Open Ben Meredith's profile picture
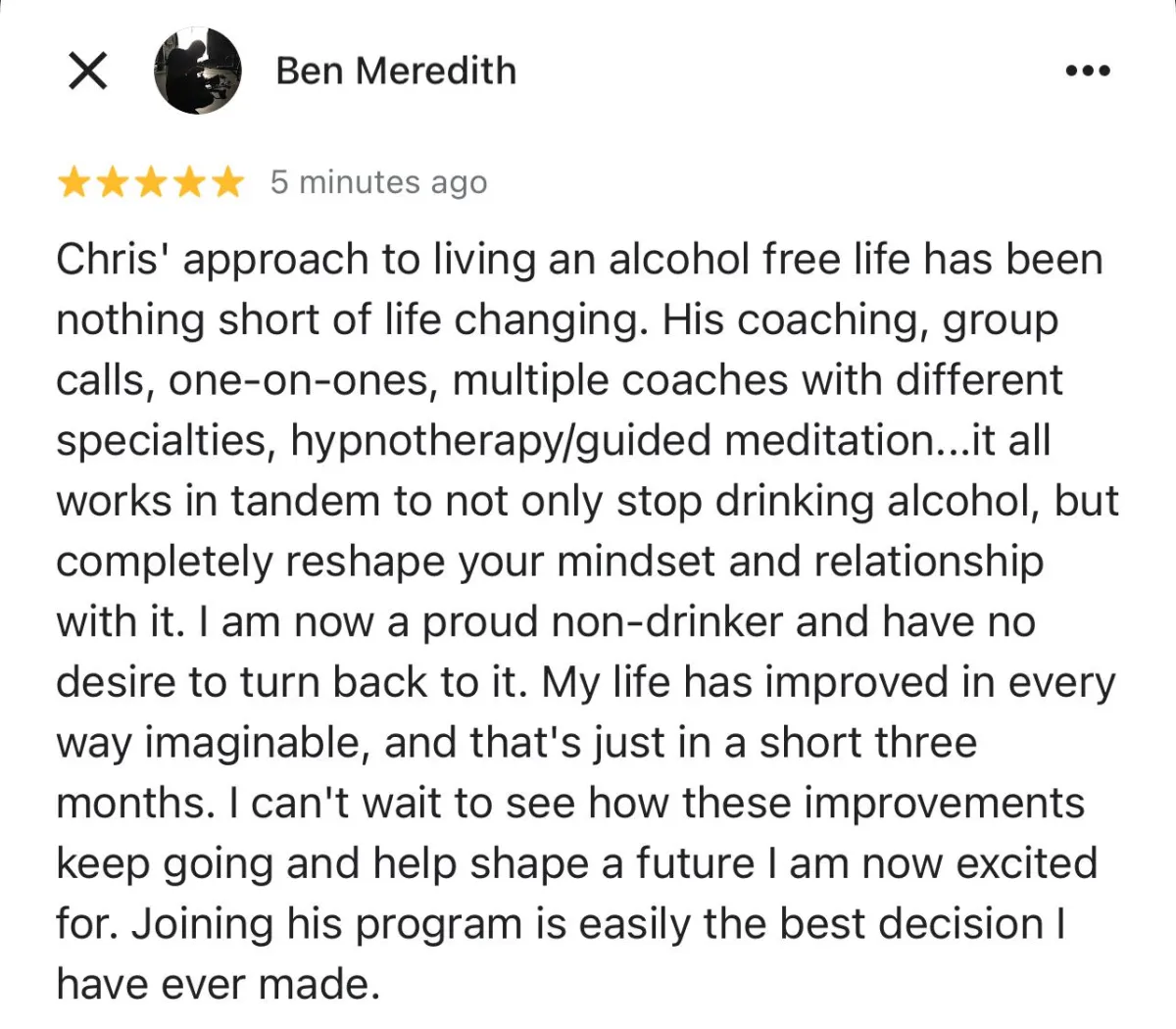 click(x=198, y=71)
